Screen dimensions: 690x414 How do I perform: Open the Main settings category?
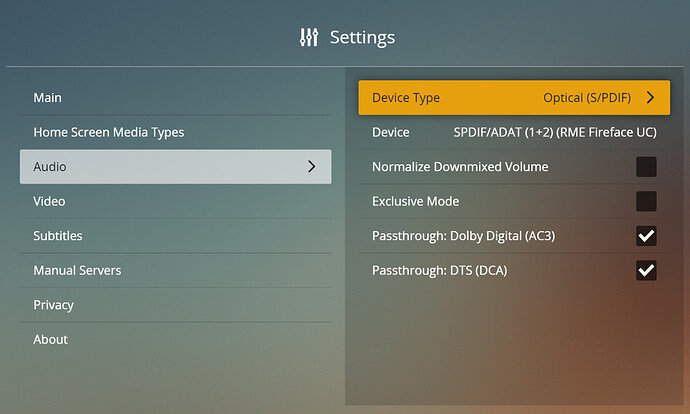coord(48,98)
